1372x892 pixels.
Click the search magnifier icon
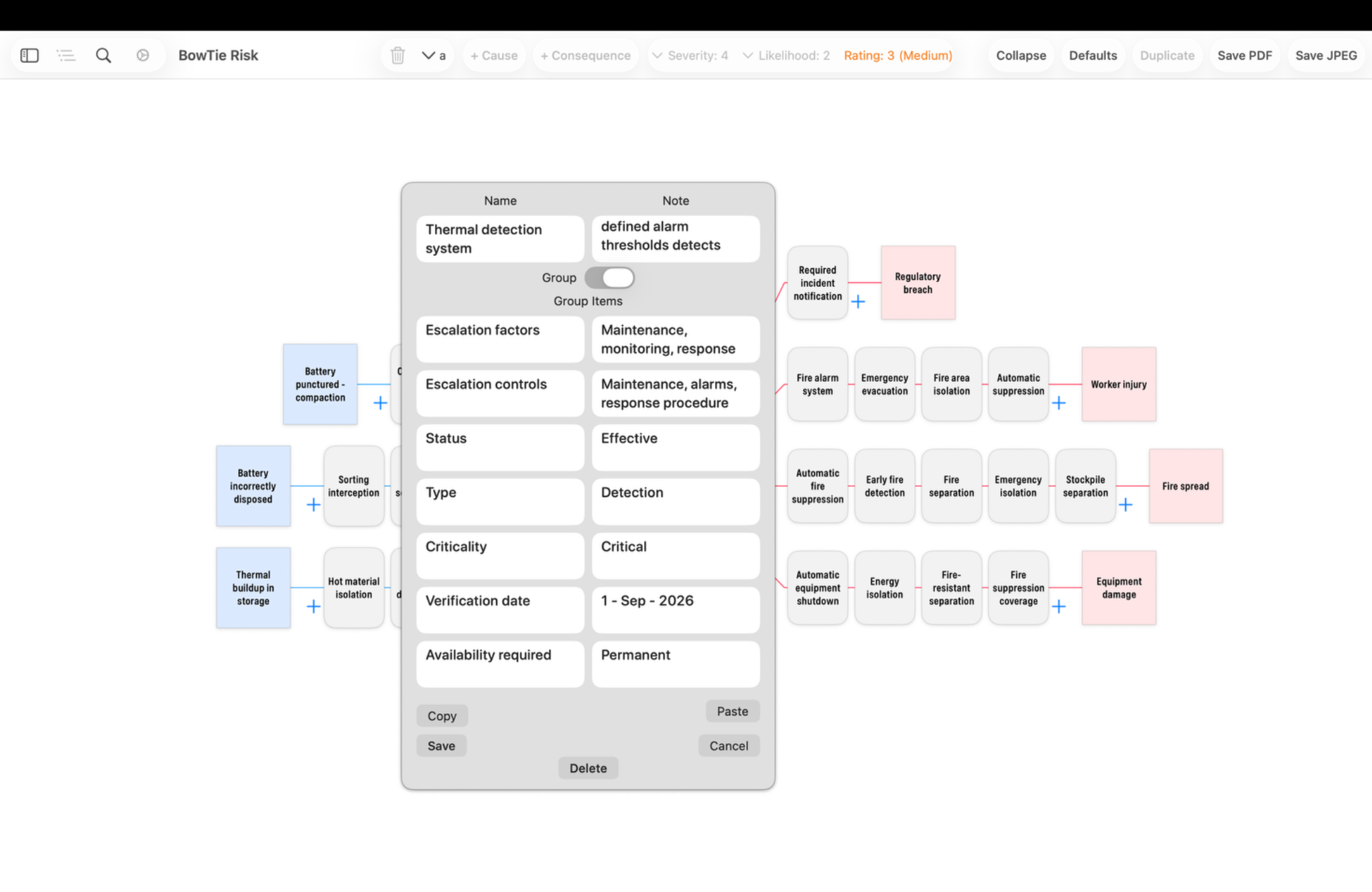[x=103, y=56]
